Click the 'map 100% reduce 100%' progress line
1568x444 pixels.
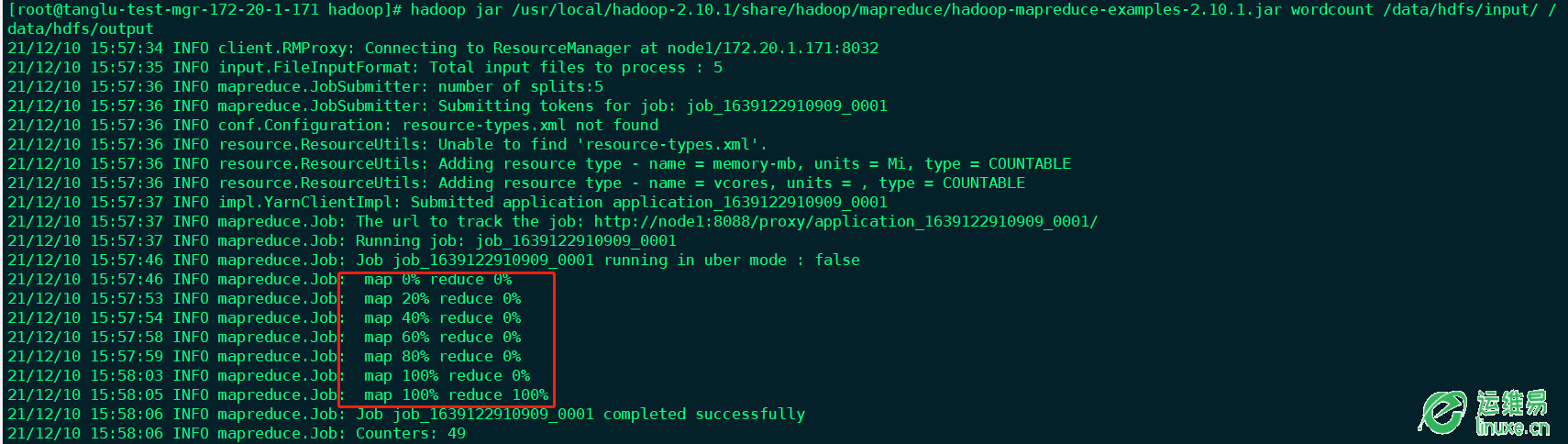(x=456, y=395)
